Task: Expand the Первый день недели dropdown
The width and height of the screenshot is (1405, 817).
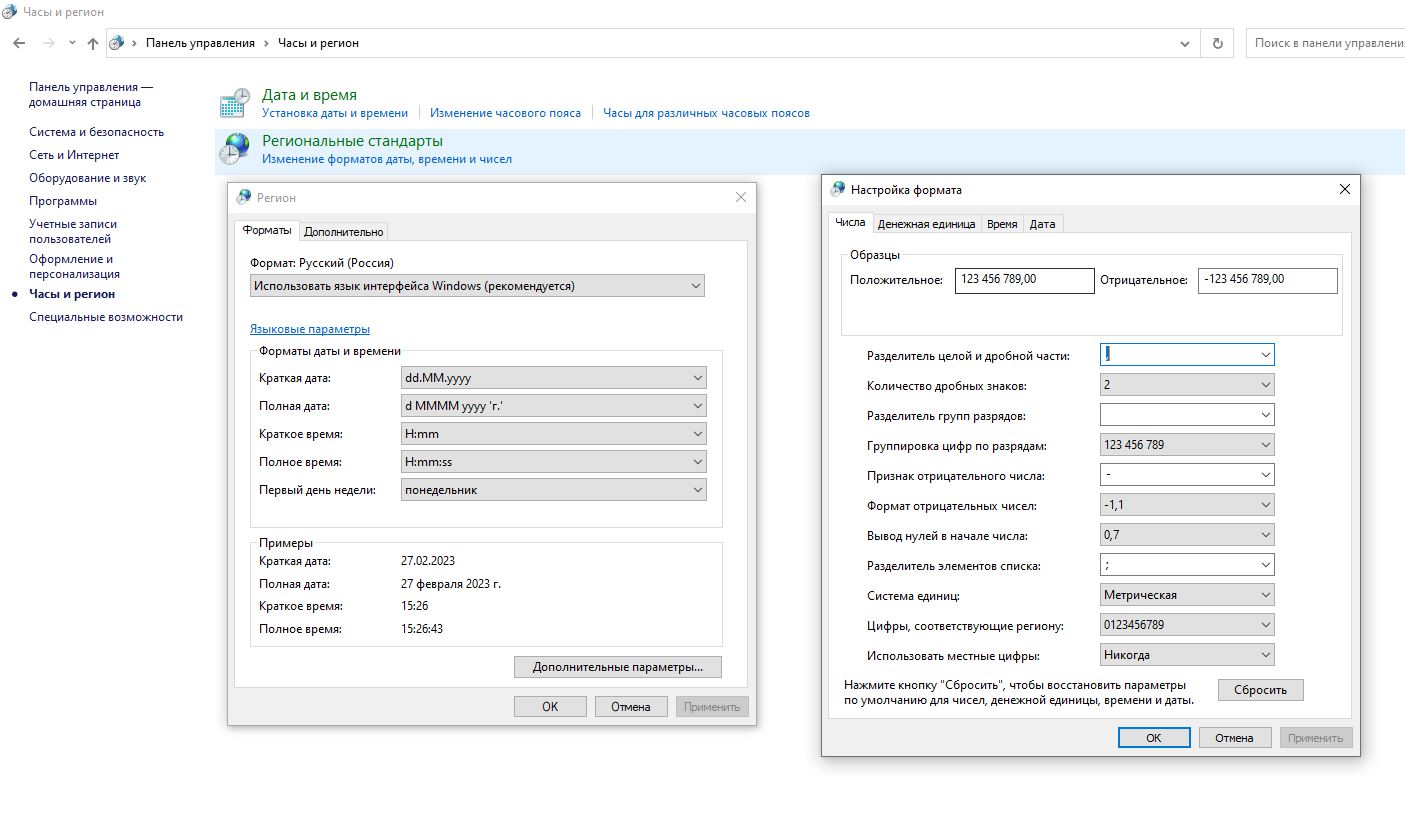Action: pyautogui.click(x=553, y=490)
